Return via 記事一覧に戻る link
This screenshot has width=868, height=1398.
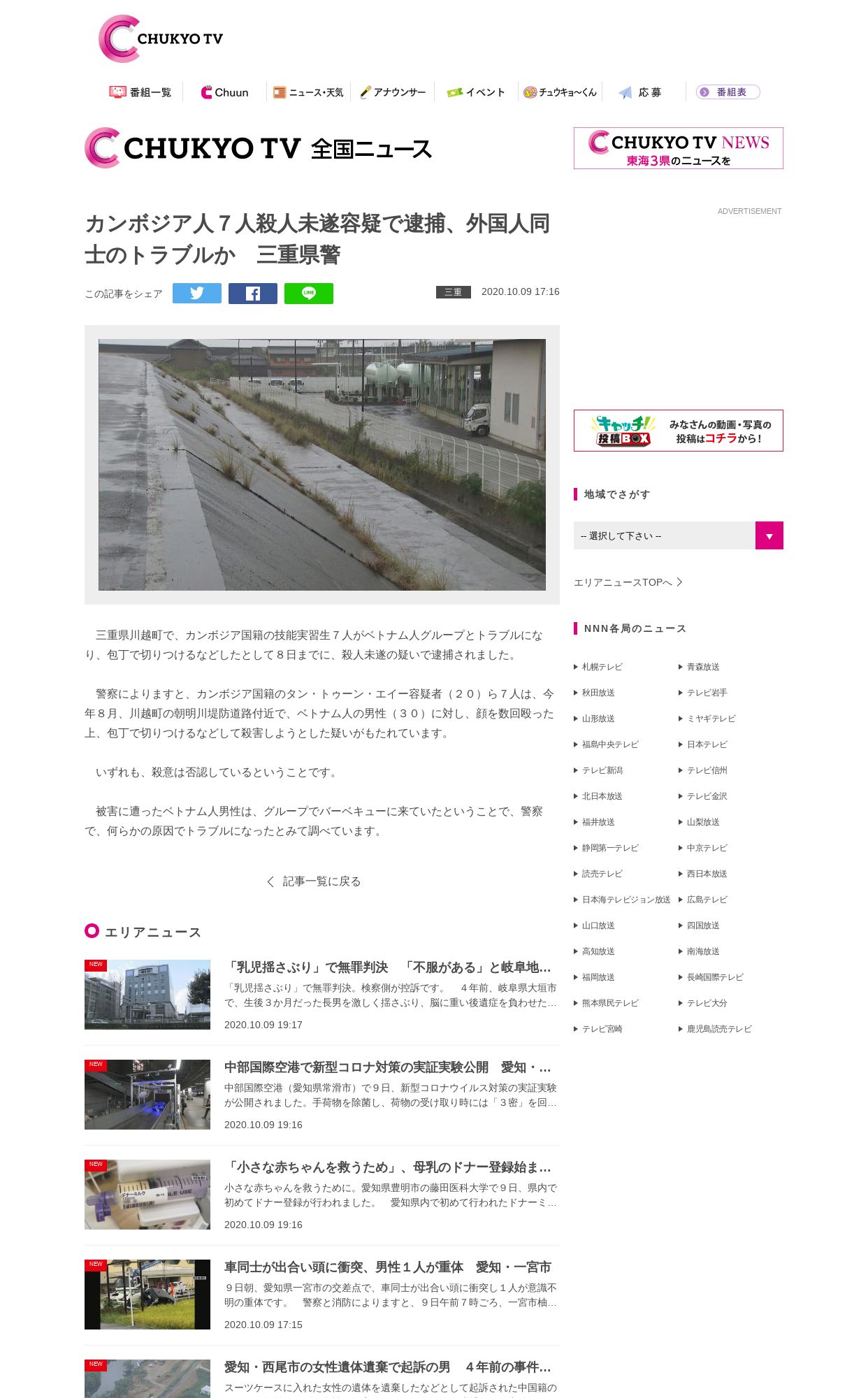314,881
